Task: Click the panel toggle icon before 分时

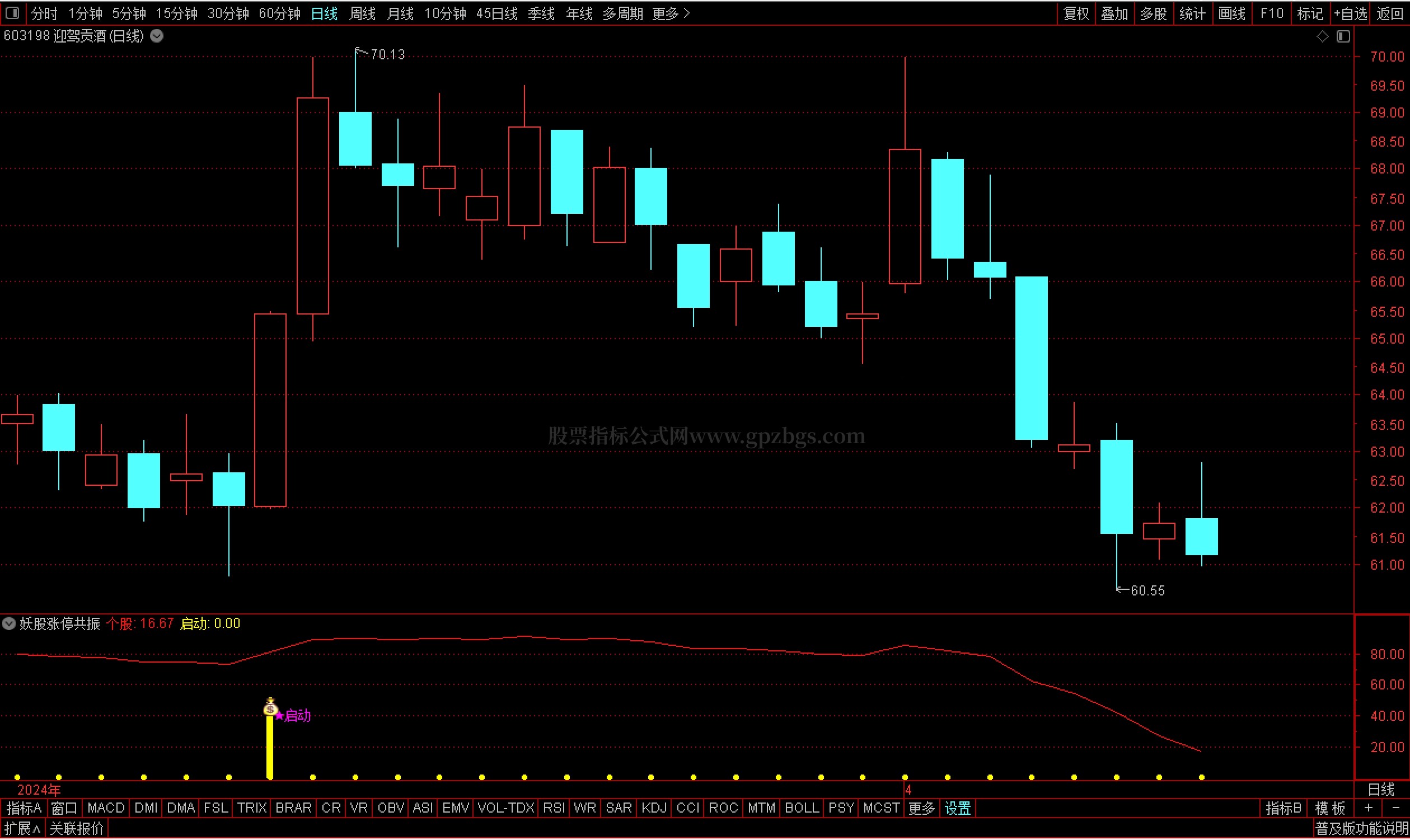Action: [x=12, y=12]
